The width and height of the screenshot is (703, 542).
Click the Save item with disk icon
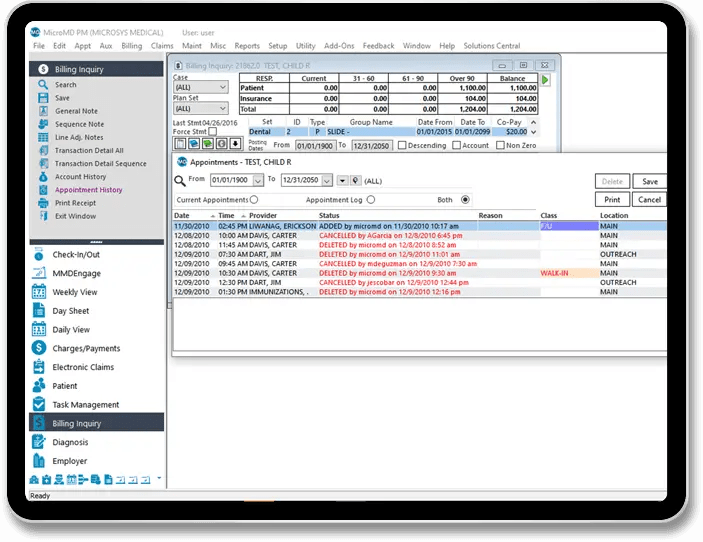pos(62,98)
